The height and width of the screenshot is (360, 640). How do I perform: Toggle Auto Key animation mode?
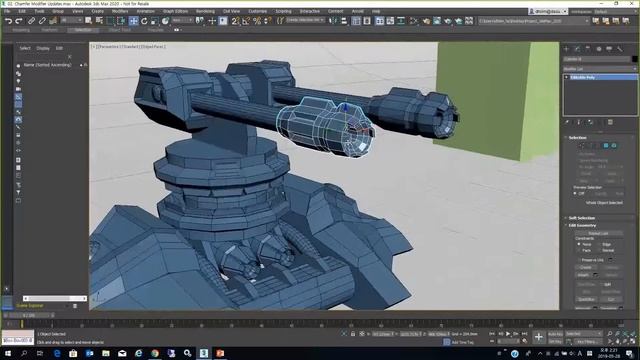tap(555, 334)
